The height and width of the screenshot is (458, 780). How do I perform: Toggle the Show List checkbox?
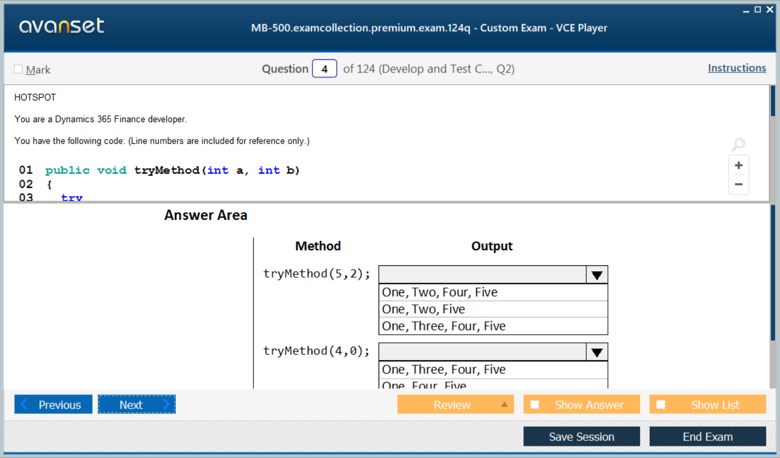661,404
